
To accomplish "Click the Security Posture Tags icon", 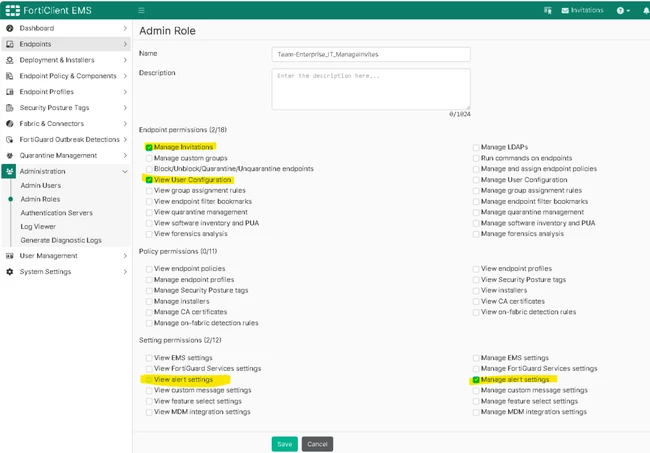I will point(10,108).
